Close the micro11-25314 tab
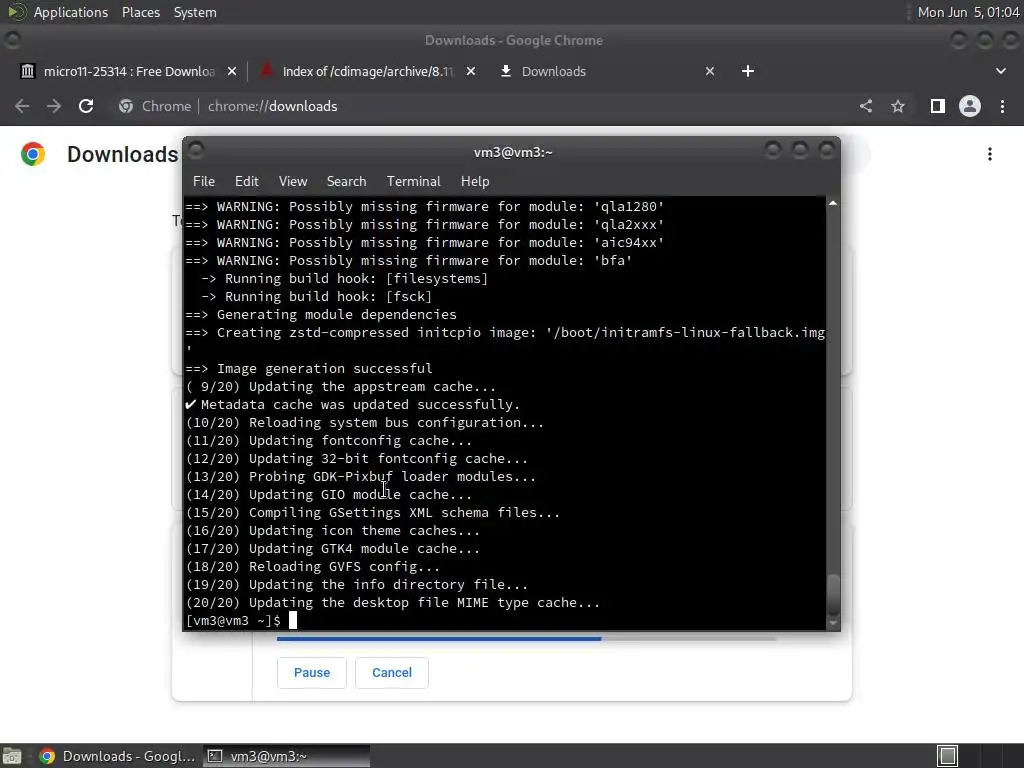Image resolution: width=1024 pixels, height=768 pixels. [232, 71]
